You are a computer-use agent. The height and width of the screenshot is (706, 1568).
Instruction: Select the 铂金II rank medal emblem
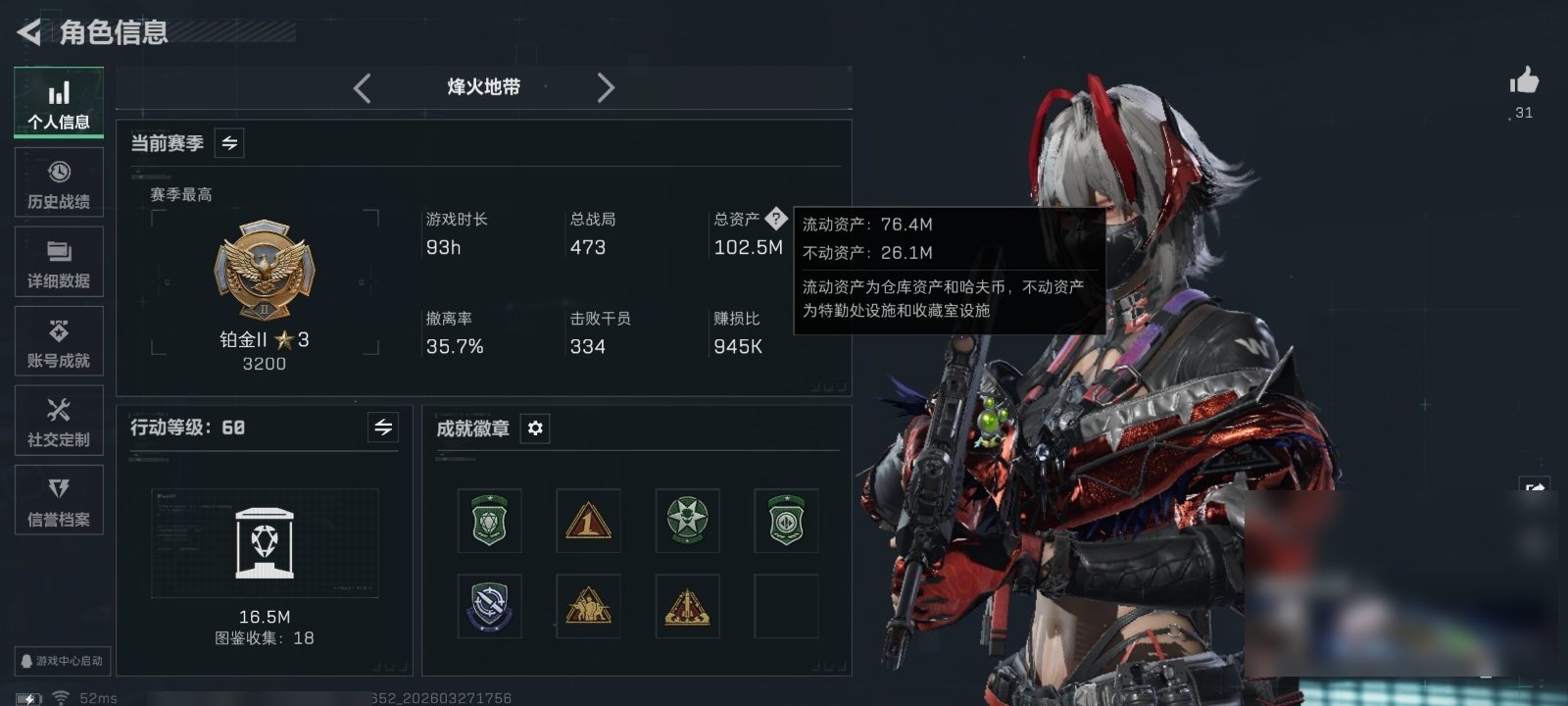pyautogui.click(x=265, y=271)
